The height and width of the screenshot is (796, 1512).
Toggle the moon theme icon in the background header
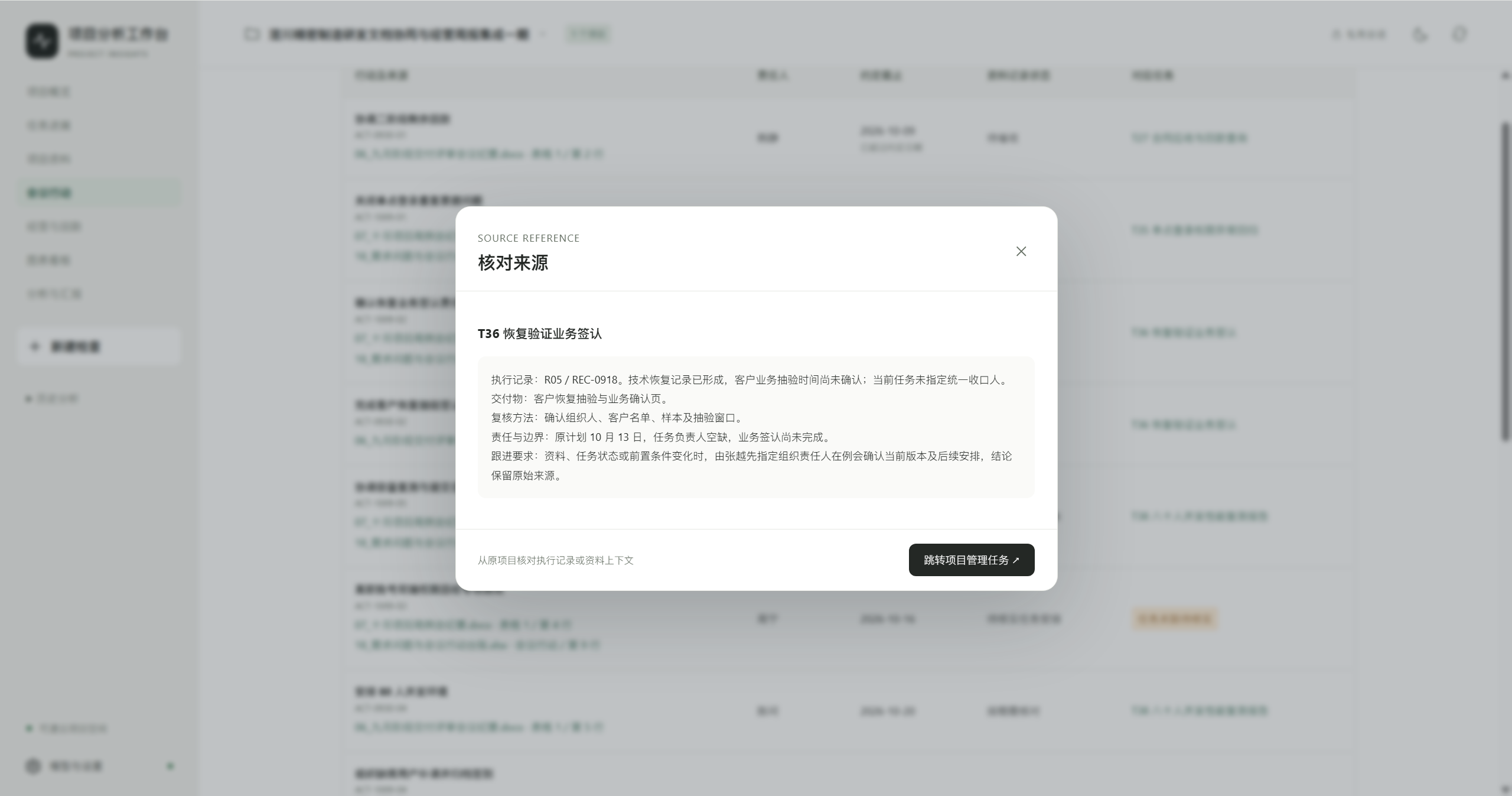(x=1420, y=35)
